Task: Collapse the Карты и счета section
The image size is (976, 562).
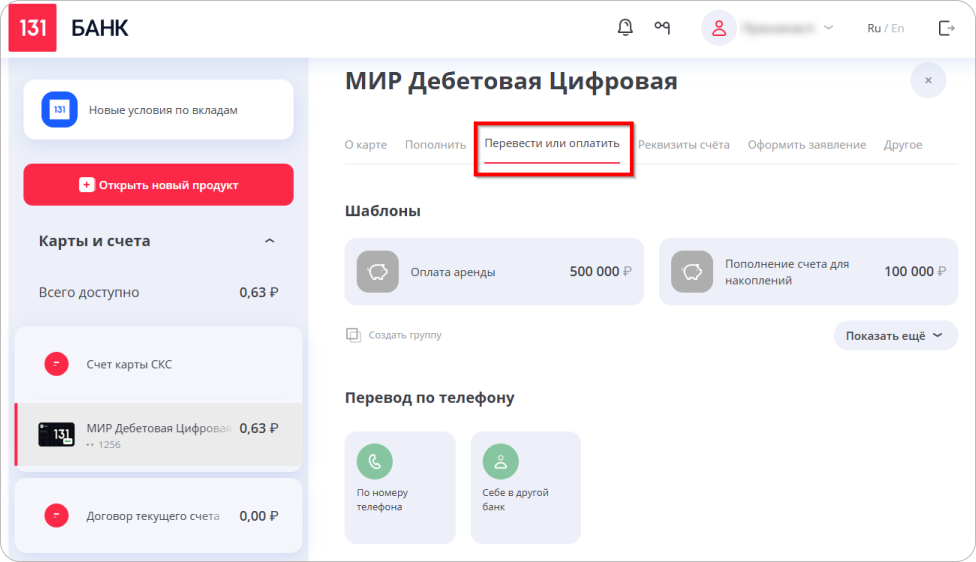Action: (x=269, y=241)
